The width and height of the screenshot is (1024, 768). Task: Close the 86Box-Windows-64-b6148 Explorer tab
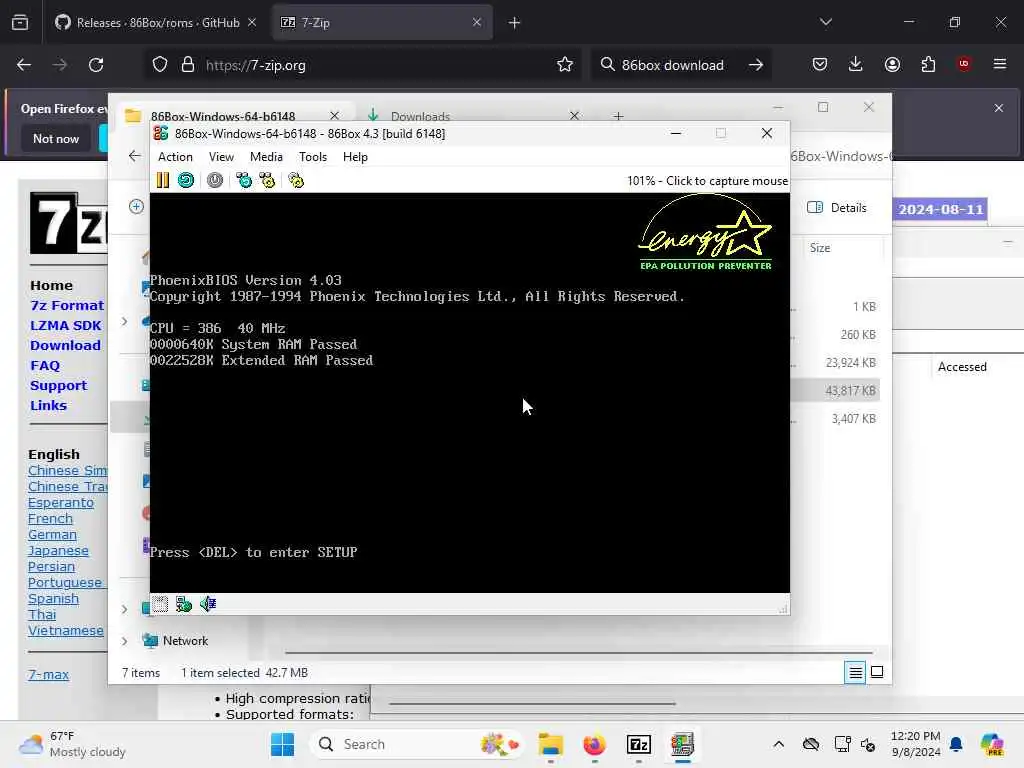coord(334,116)
